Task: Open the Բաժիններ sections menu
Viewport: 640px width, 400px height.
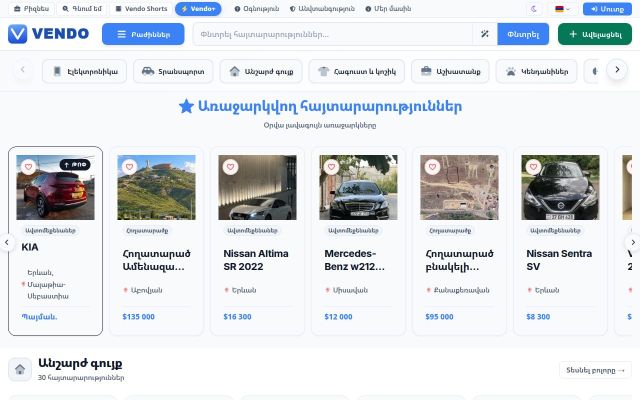Action: pos(143,34)
